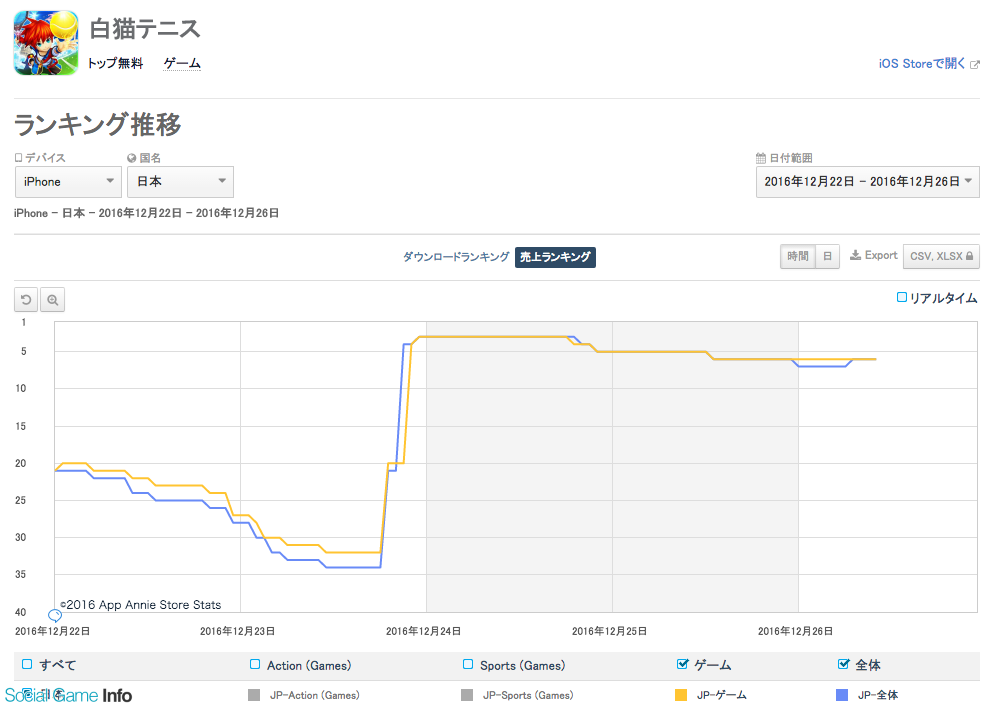Click the globe icon beside 国名
999x708 pixels.
click(132, 158)
